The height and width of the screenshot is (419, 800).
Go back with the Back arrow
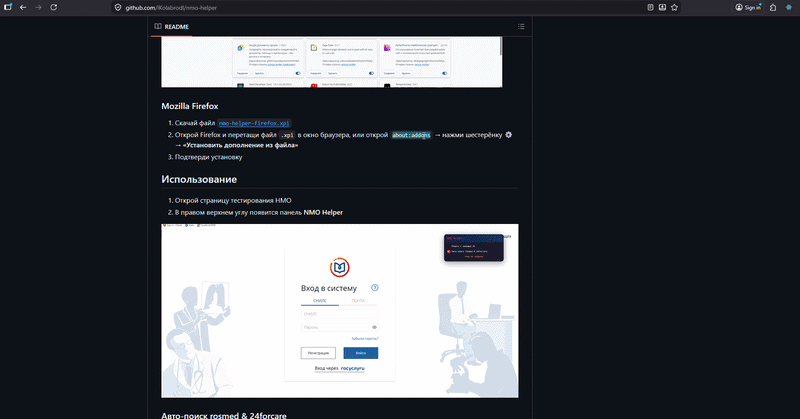(23, 7)
